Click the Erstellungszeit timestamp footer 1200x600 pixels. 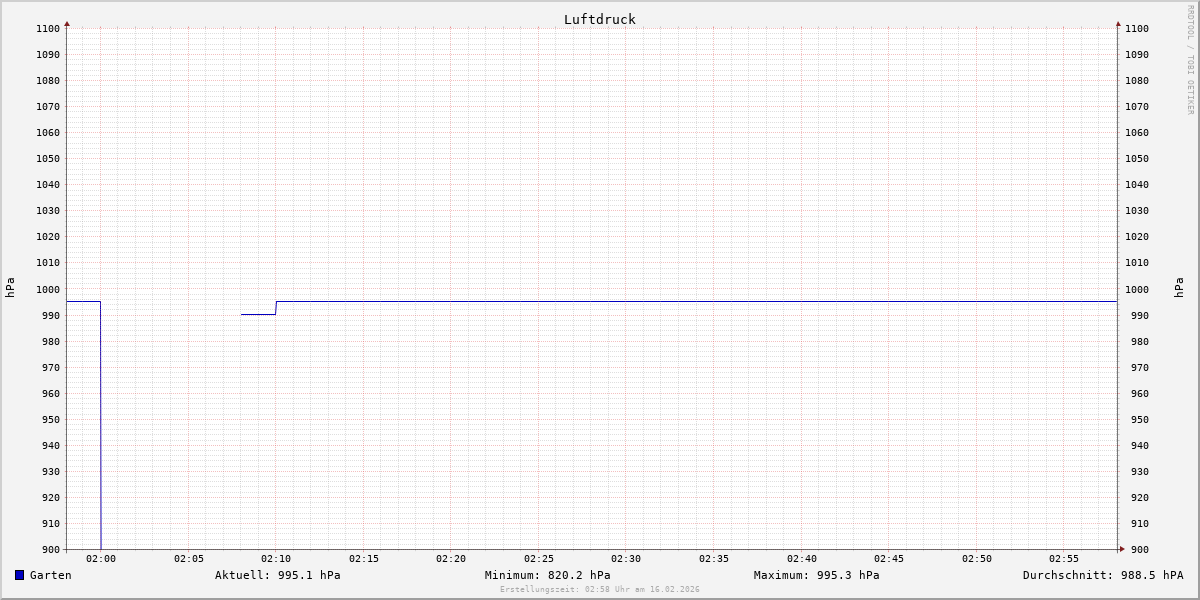pos(599,589)
